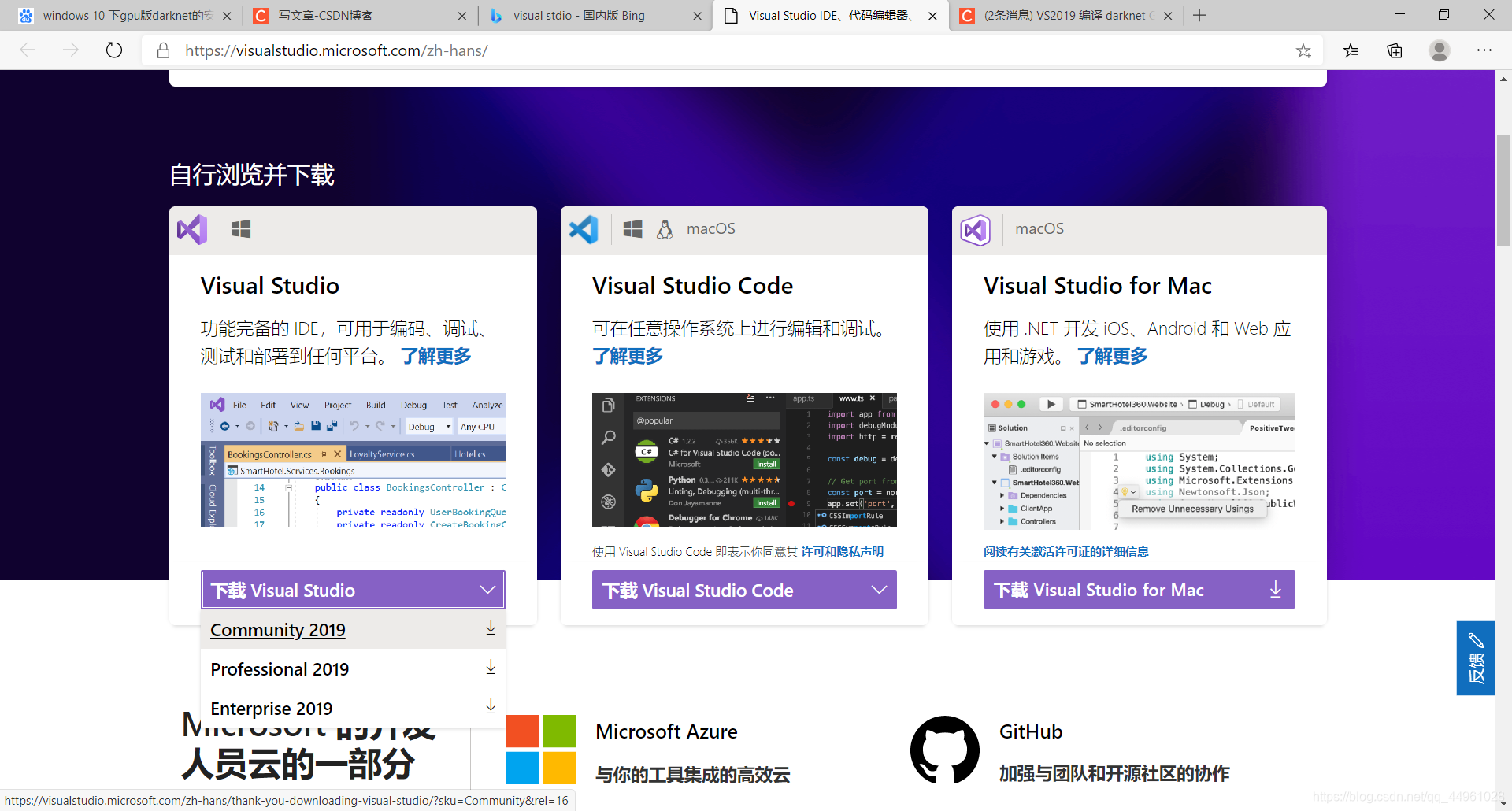Close the 写文章-CSDN博客 tab

462,16
